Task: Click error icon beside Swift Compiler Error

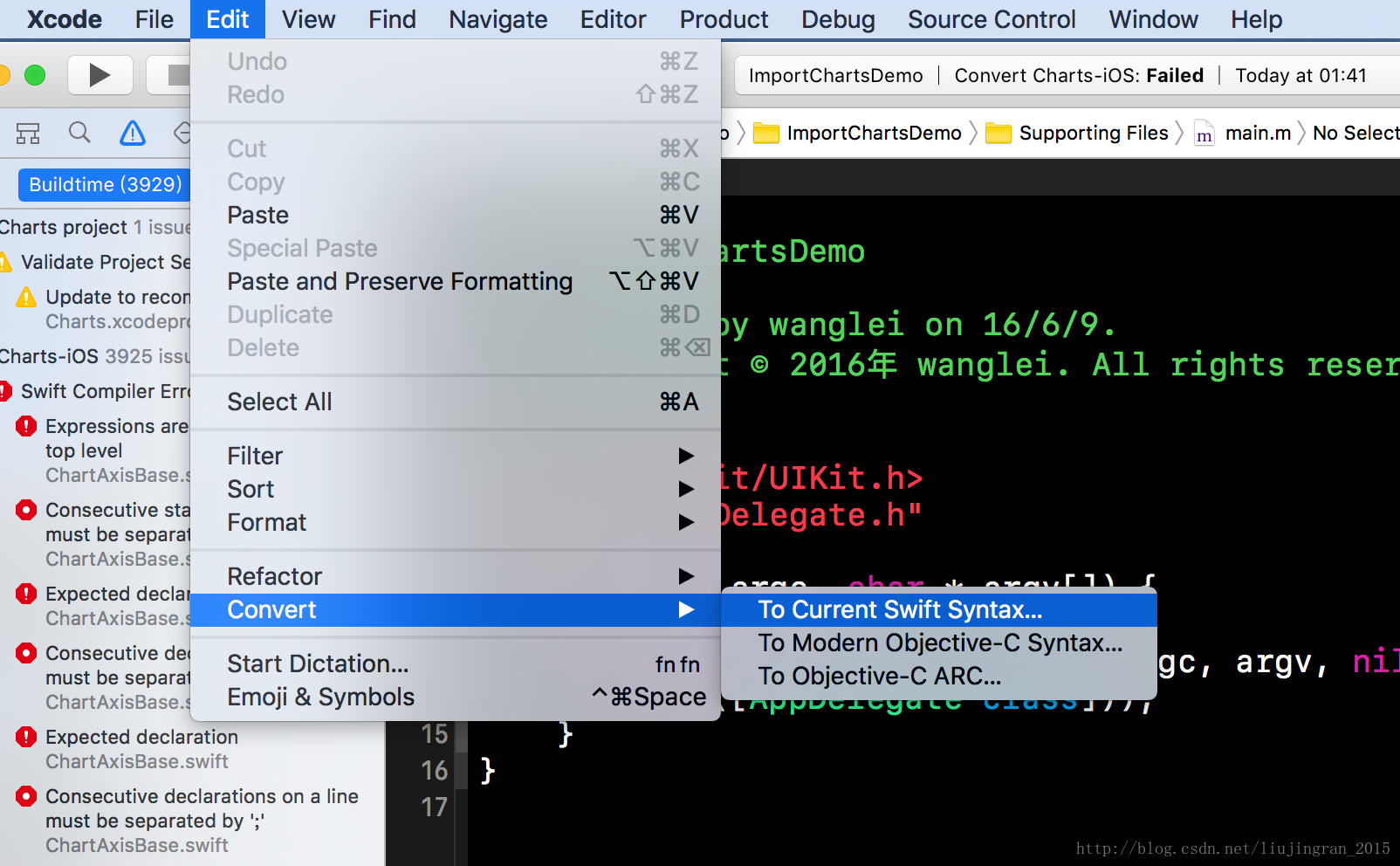Action: (x=4, y=391)
